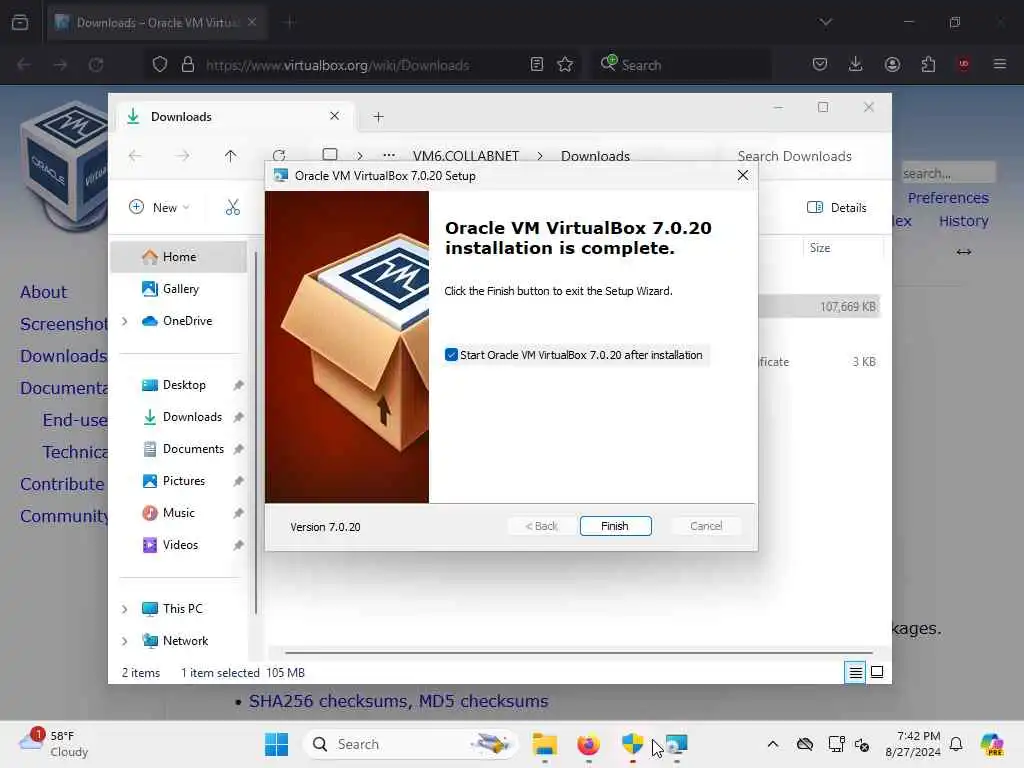Go up one folder level in Explorer
This screenshot has width=1024, height=768.
(x=231, y=156)
